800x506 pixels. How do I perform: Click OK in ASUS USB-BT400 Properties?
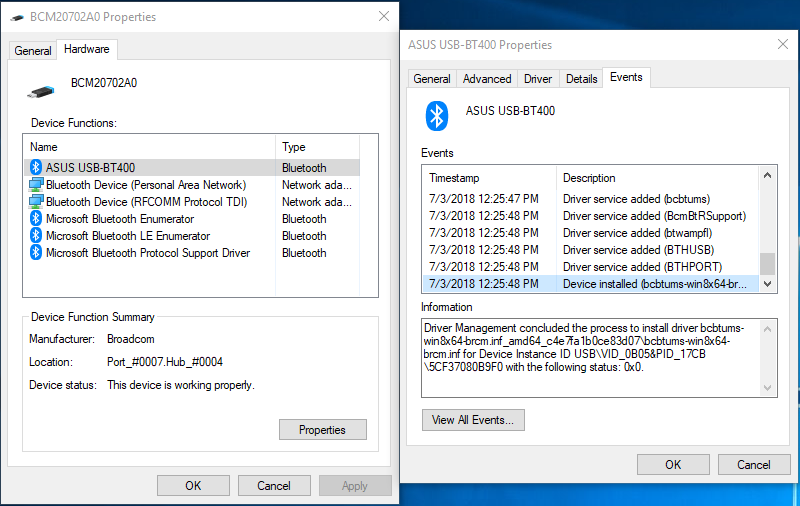(673, 464)
